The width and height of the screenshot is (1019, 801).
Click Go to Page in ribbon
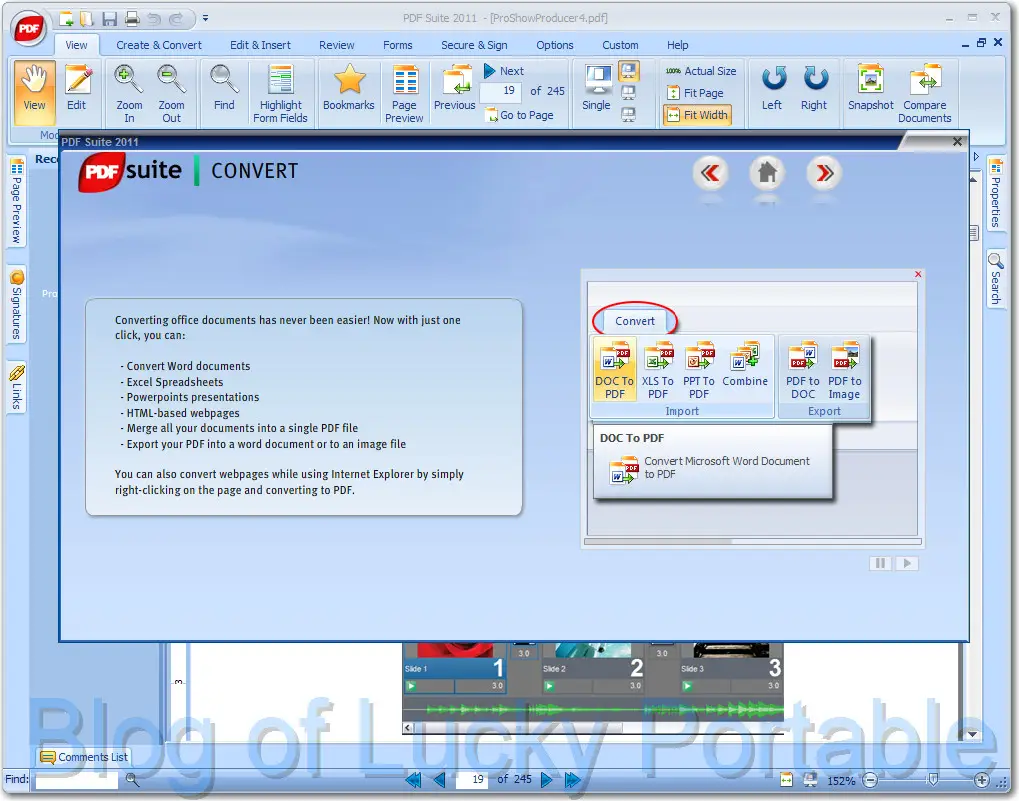(x=520, y=115)
